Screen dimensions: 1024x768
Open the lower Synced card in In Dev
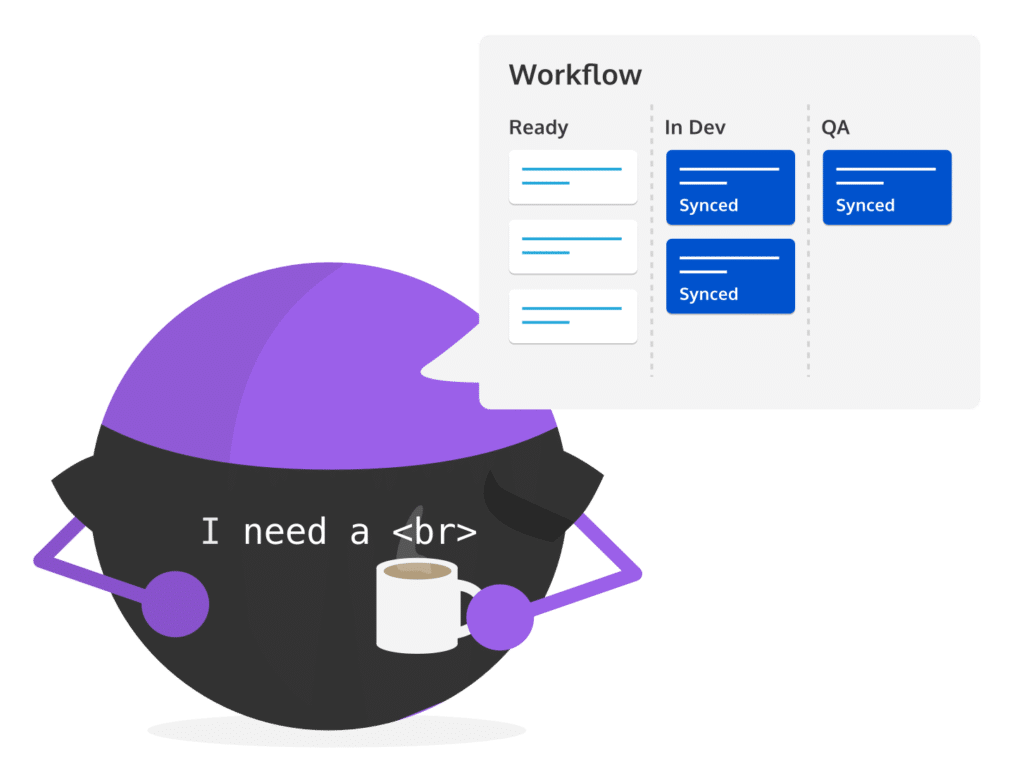[730, 276]
